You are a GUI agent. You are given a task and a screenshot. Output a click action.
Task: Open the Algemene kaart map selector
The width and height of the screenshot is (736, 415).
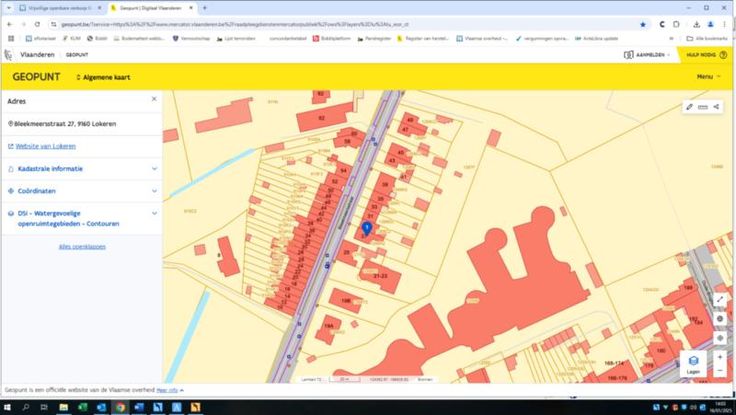click(103, 76)
